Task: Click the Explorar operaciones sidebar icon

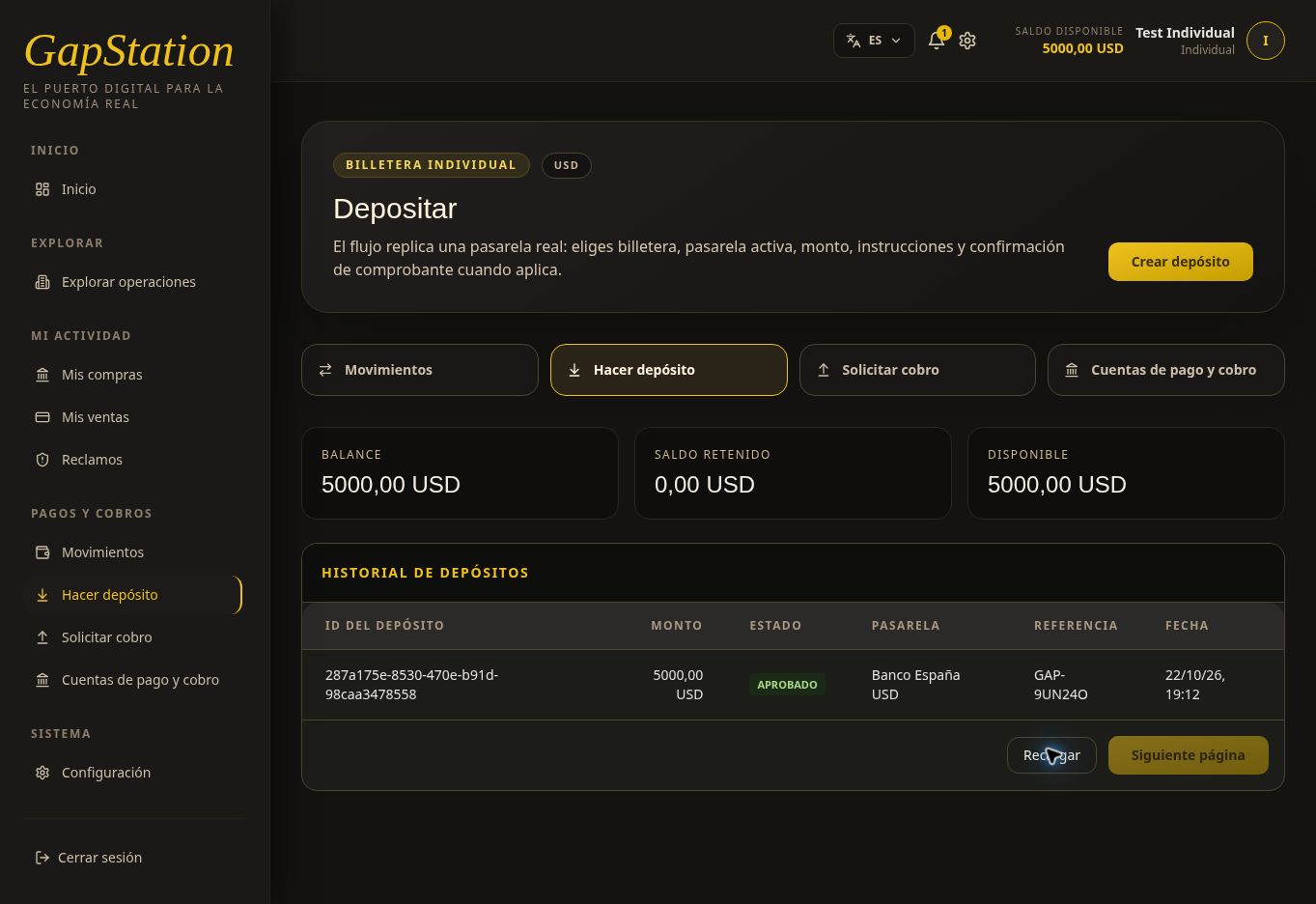Action: click(x=42, y=282)
